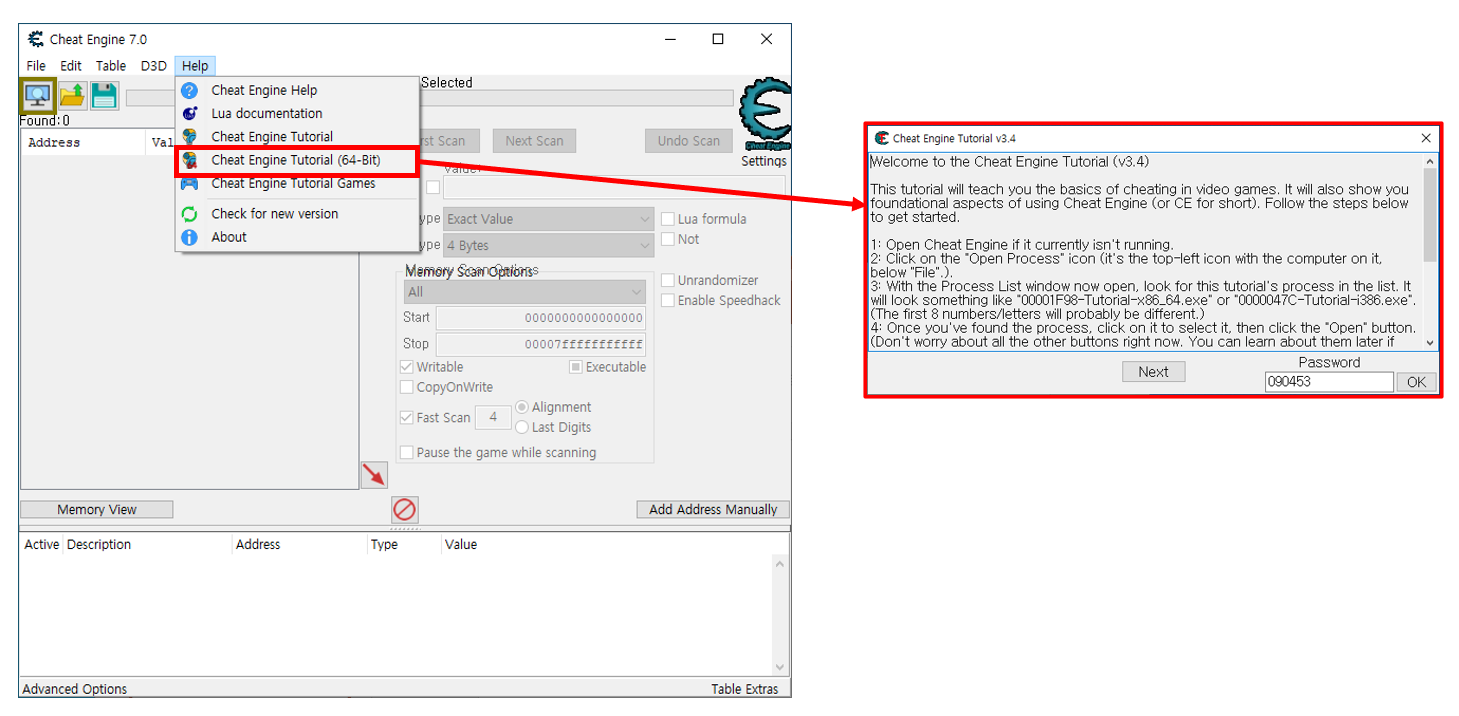Click the green refresh Check for new version icon
Viewport: 1459px width, 716px height.
(190, 214)
